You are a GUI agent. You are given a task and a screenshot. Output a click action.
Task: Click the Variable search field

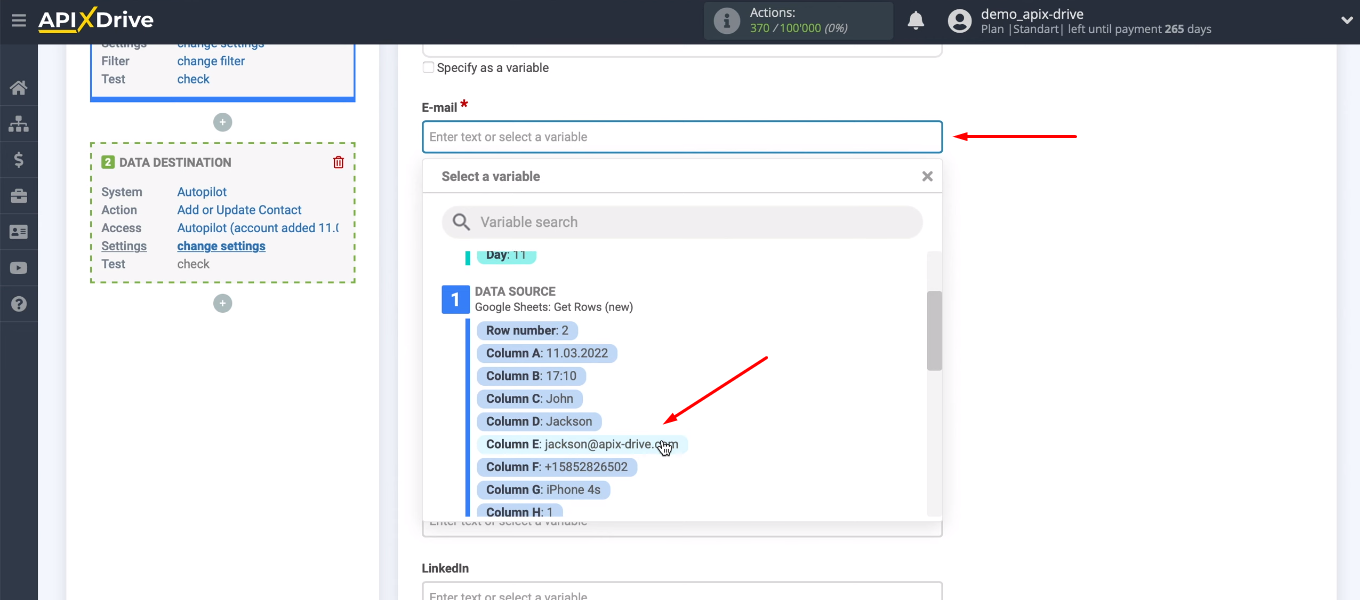[682, 222]
